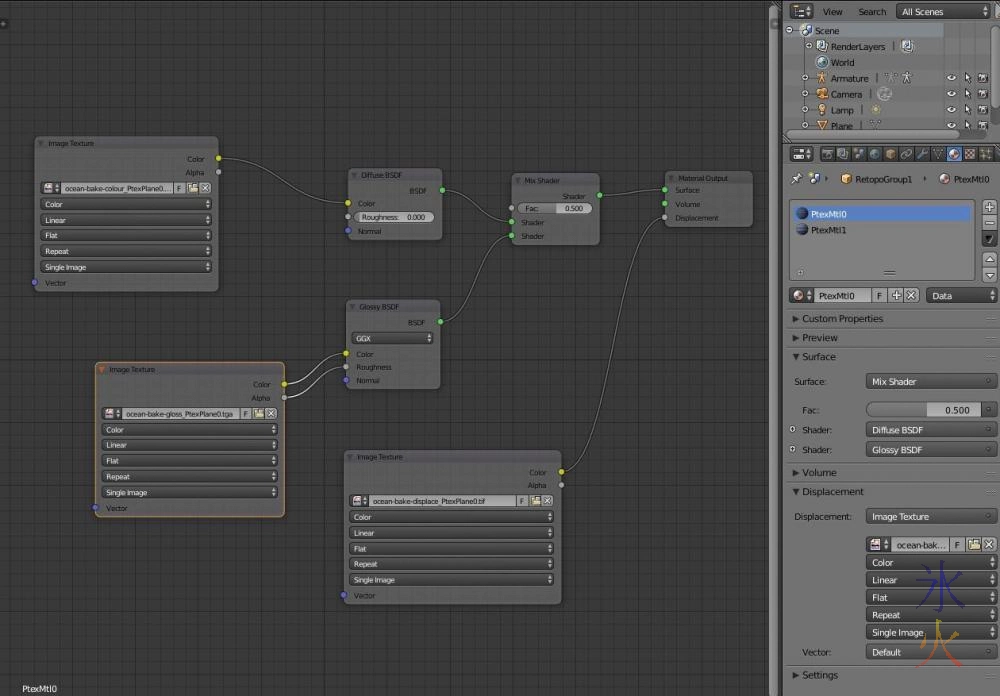Viewport: 1000px width, 696px height.
Task: Click the Object constraints chain icon
Action: tap(905, 154)
